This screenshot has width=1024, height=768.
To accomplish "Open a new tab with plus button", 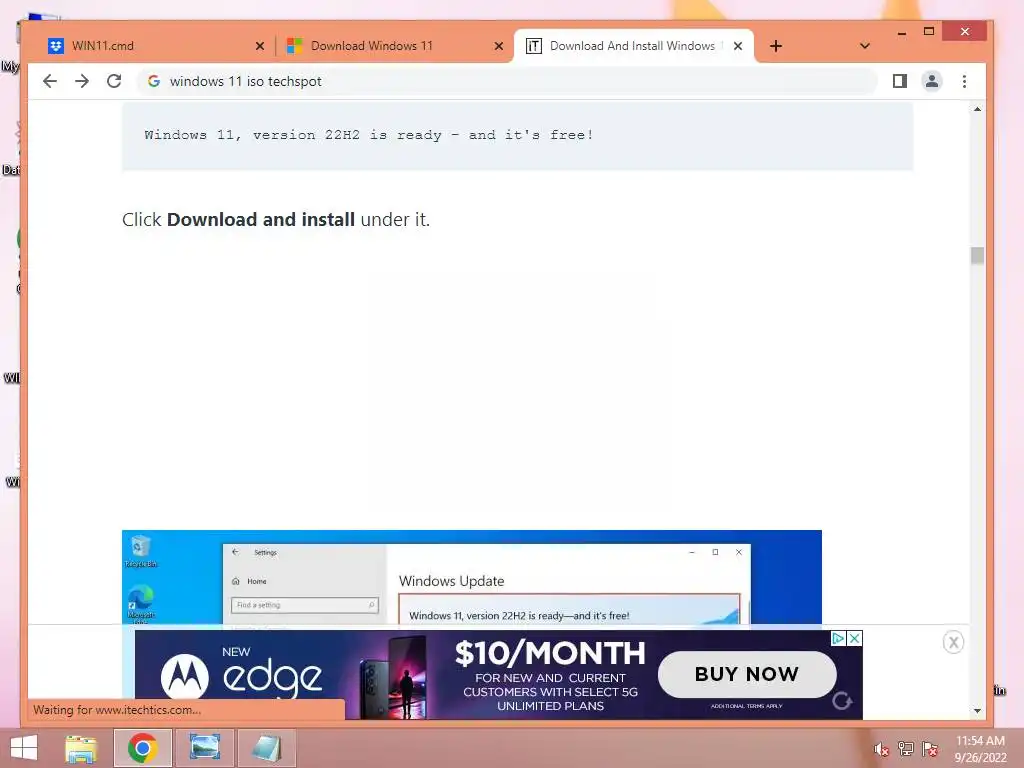I will click(x=776, y=46).
